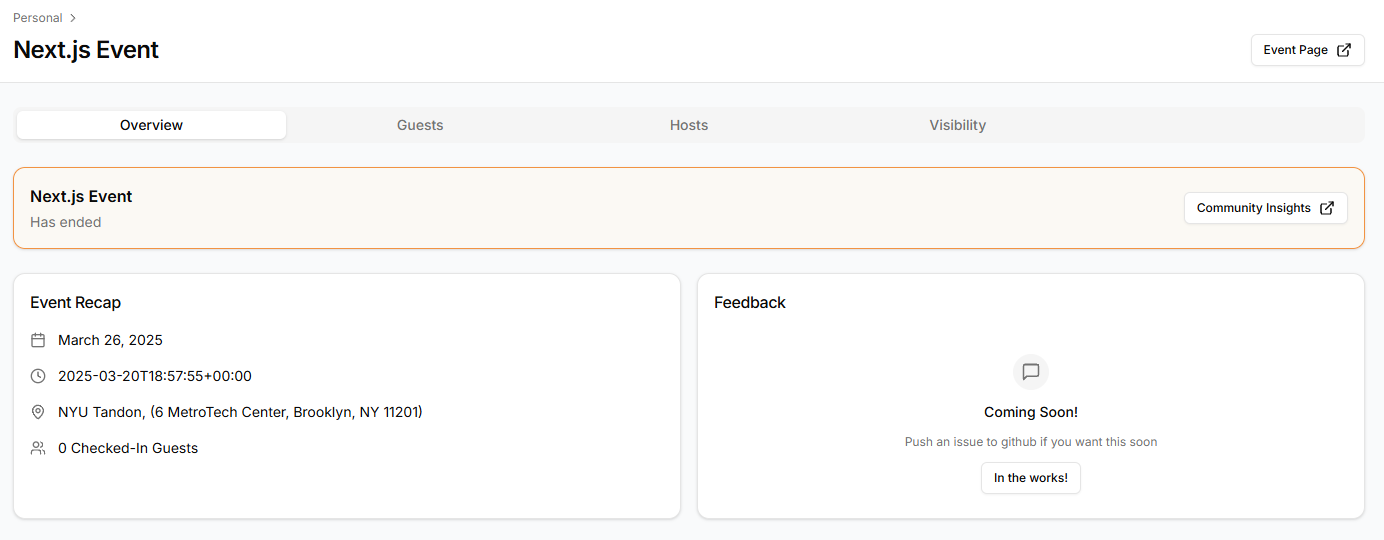Click the people icon beside Checked-In Guests
Viewport: 1384px width, 540px height.
pos(38,448)
